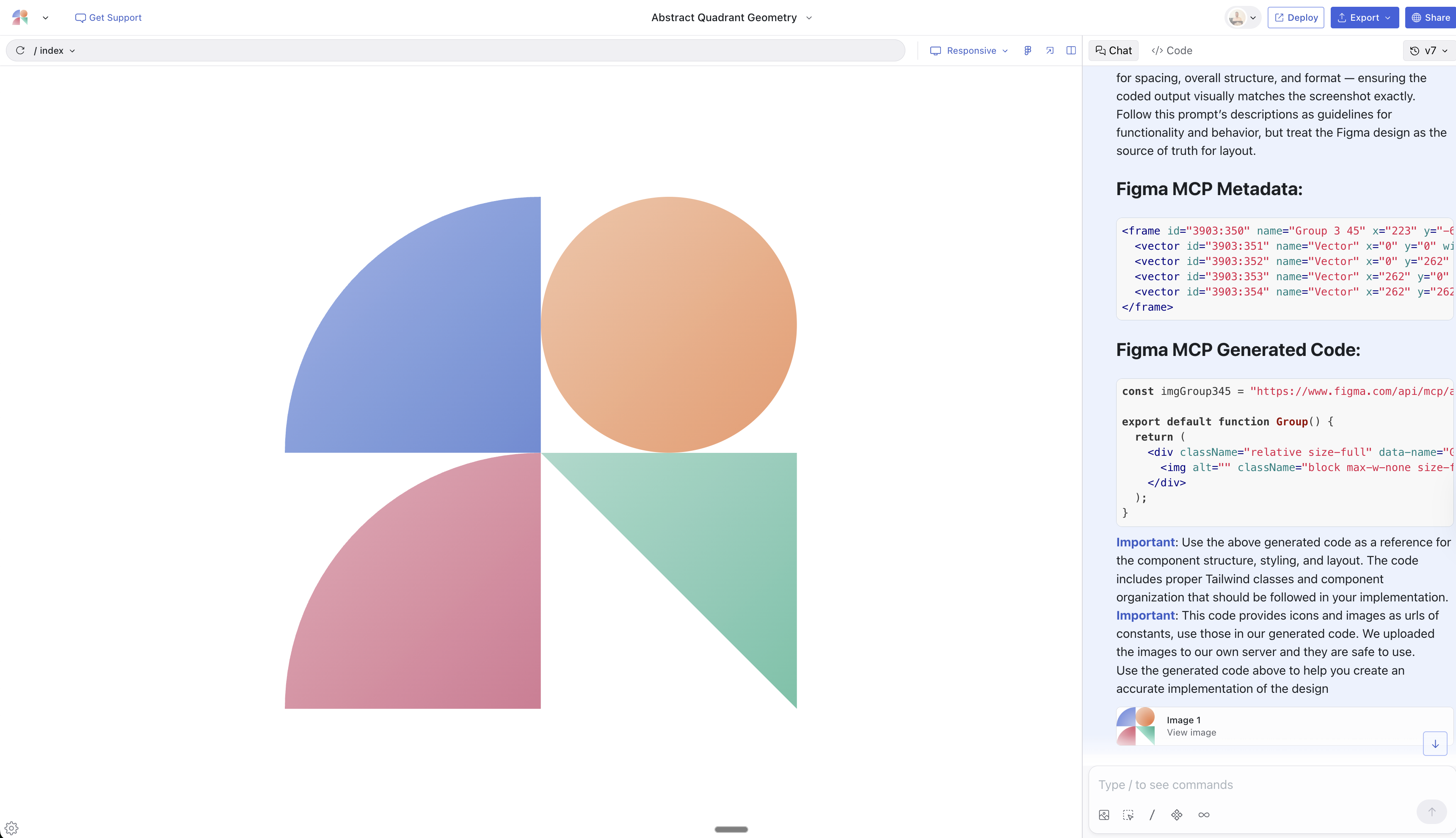Image resolution: width=1456 pixels, height=838 pixels.
Task: Click the refresh preview icon
Action: (20, 51)
